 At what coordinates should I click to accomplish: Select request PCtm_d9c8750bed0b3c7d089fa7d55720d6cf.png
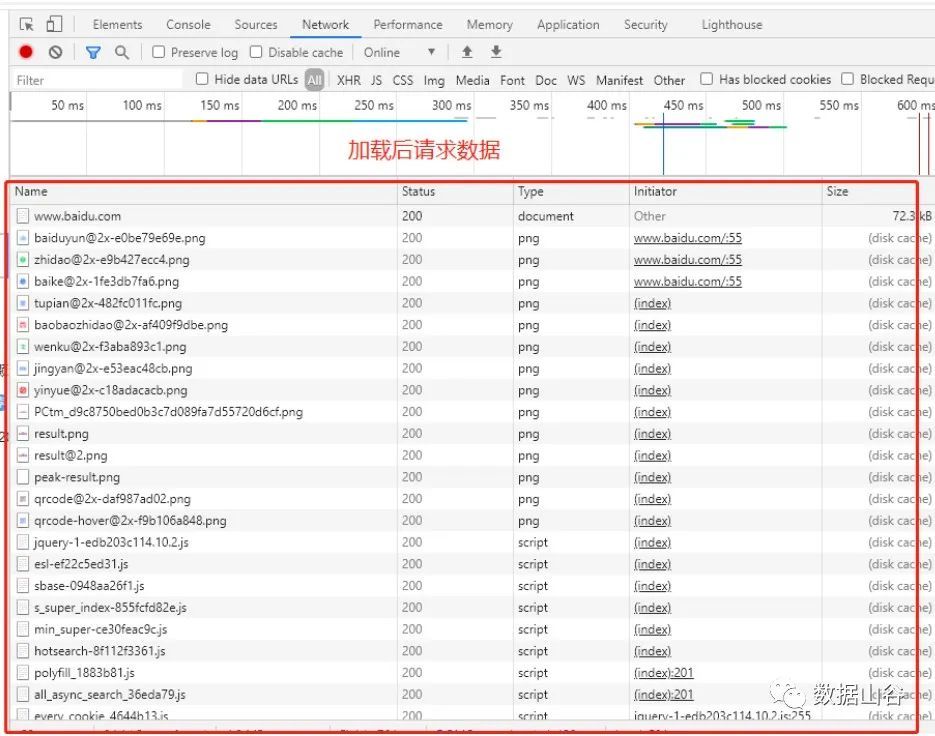168,412
